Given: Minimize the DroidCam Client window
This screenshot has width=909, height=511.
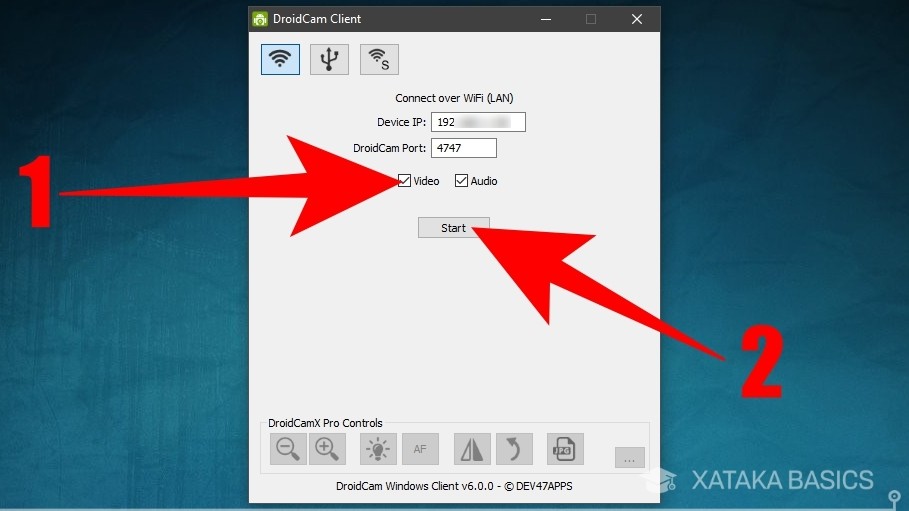Looking at the screenshot, I should click(x=546, y=19).
